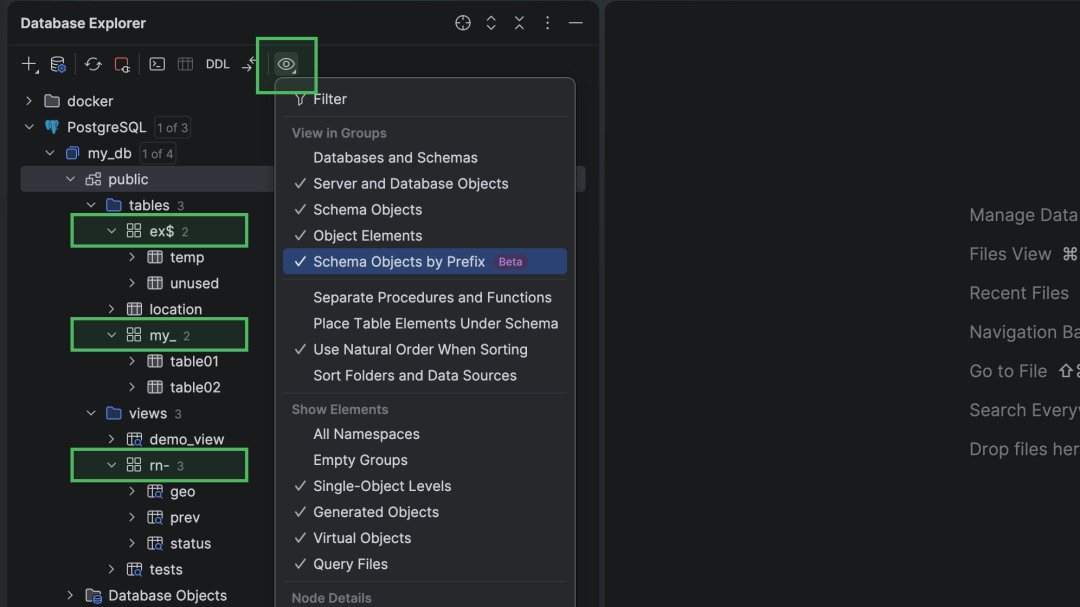This screenshot has width=1080, height=607.
Task: Expand the location table chevron
Action: coord(112,309)
